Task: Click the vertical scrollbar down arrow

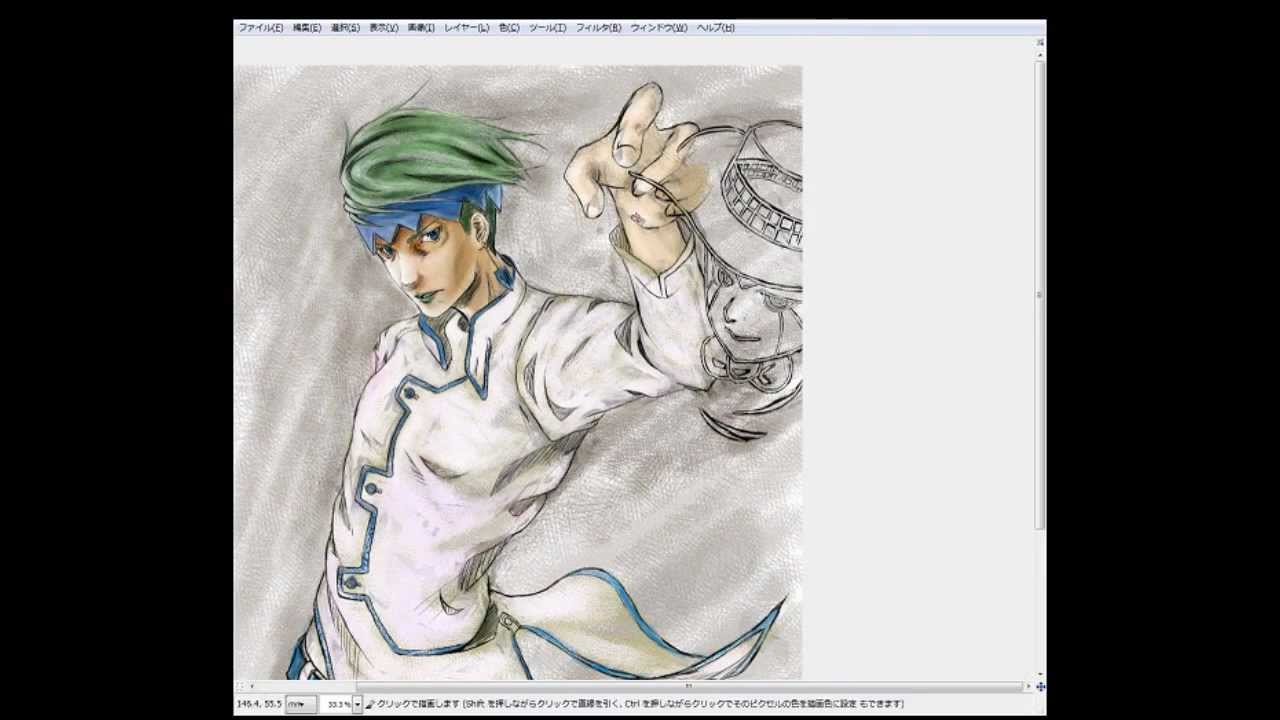Action: [x=1041, y=675]
